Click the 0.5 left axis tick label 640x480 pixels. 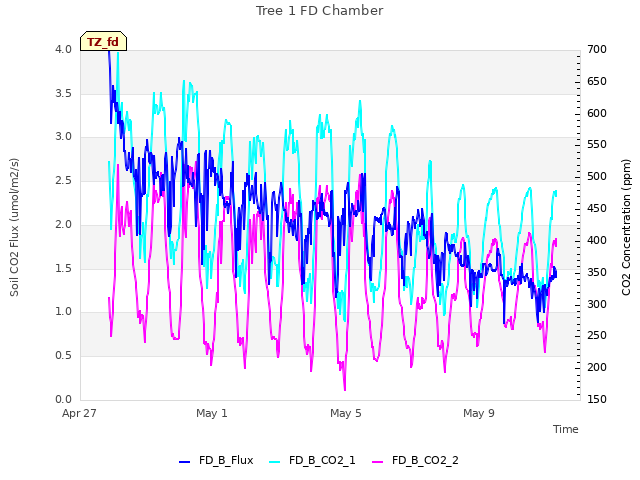[63, 356]
